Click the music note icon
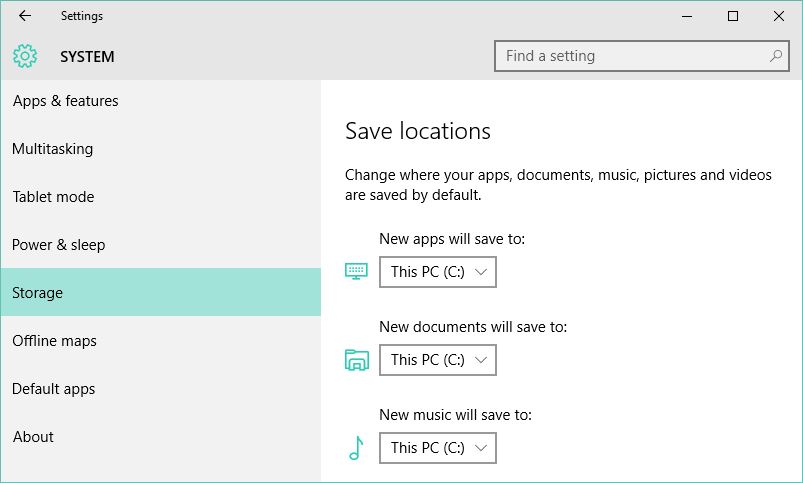This screenshot has height=483, width=803. click(356, 448)
